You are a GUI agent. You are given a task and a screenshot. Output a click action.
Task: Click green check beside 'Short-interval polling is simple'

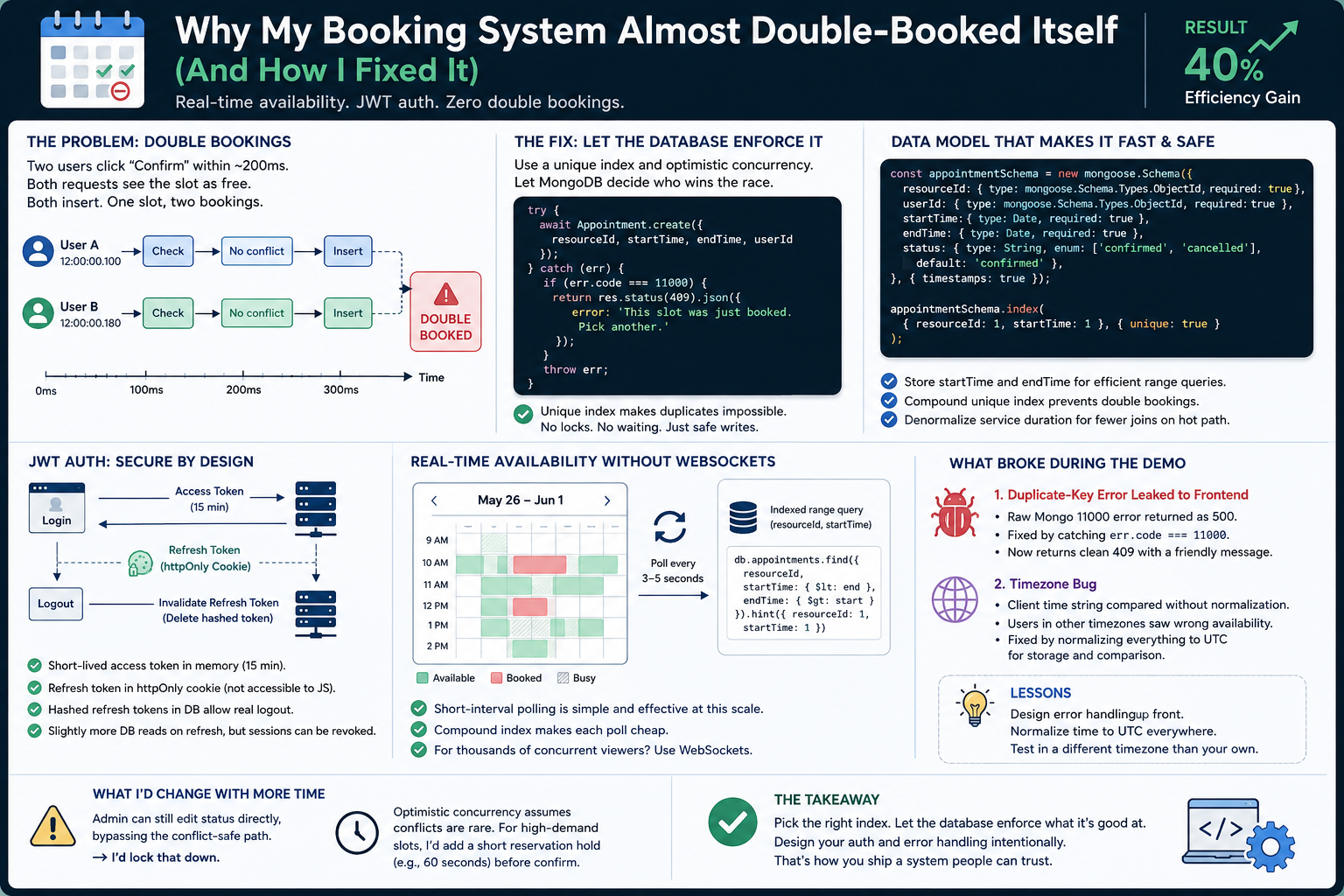419,708
